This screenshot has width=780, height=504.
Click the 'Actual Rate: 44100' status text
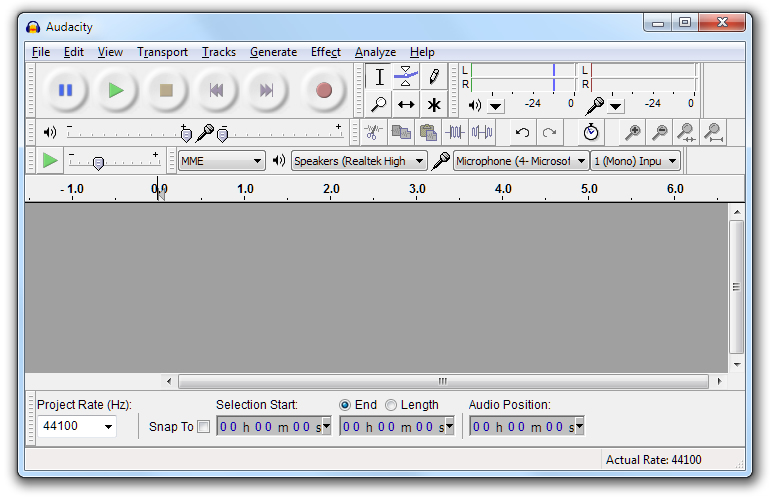click(x=653, y=460)
